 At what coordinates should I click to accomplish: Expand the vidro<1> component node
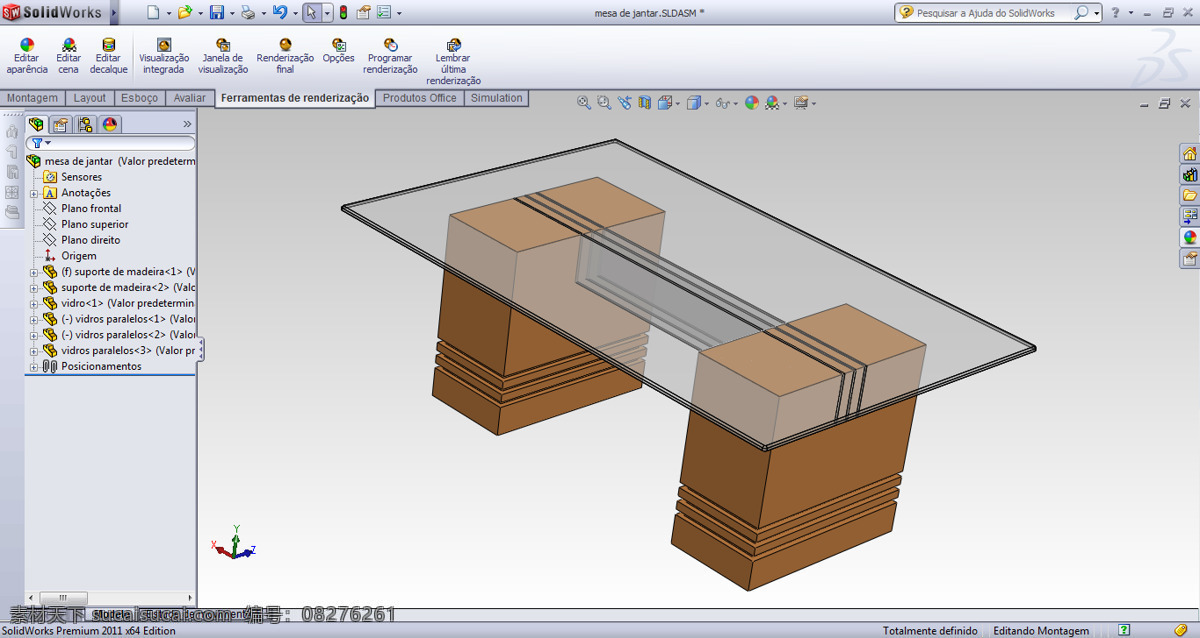point(33,303)
